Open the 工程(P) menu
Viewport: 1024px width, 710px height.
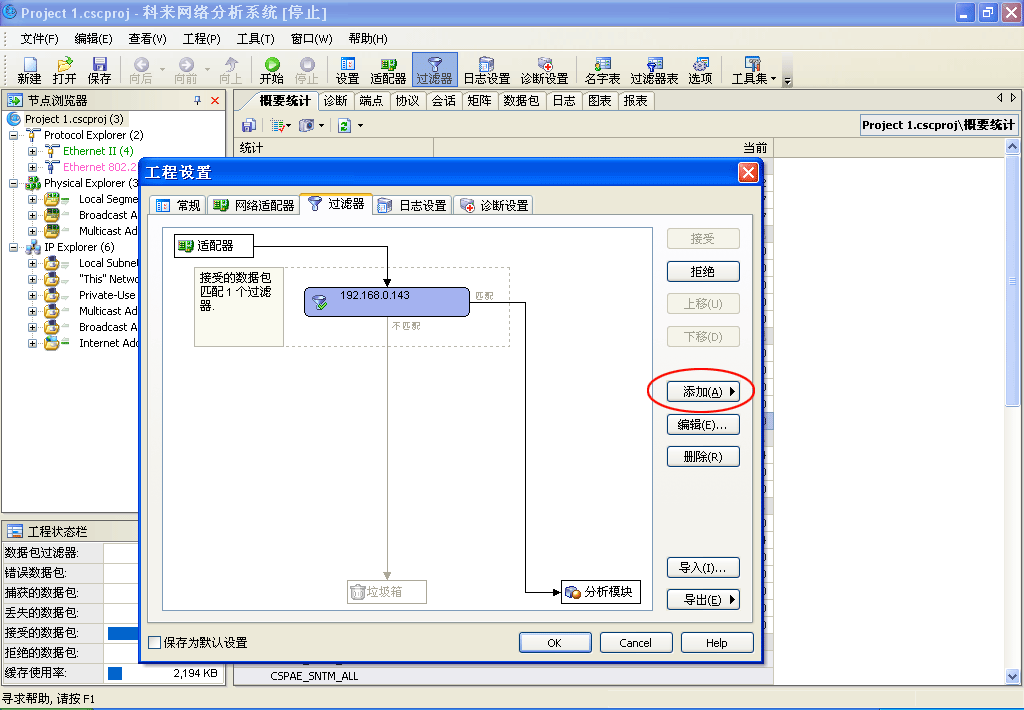pyautogui.click(x=200, y=38)
